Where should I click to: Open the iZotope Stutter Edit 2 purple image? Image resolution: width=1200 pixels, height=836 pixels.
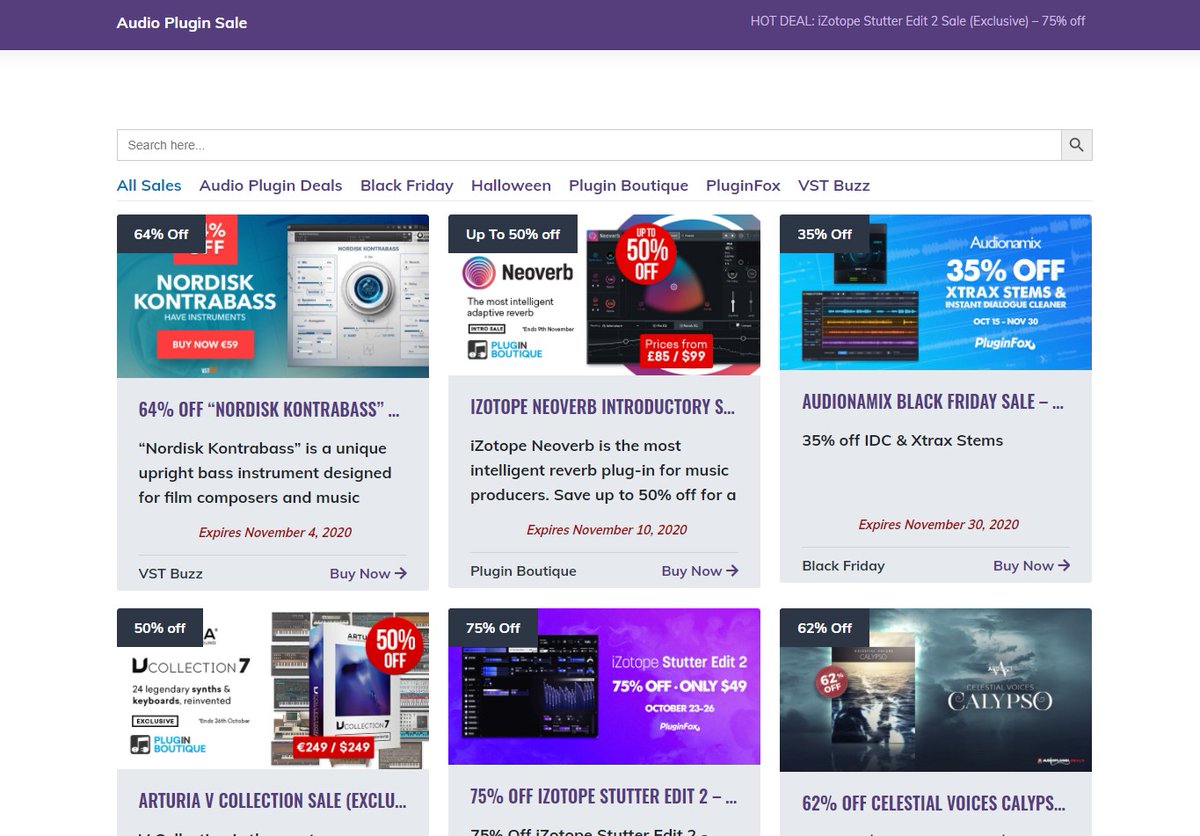click(x=604, y=687)
